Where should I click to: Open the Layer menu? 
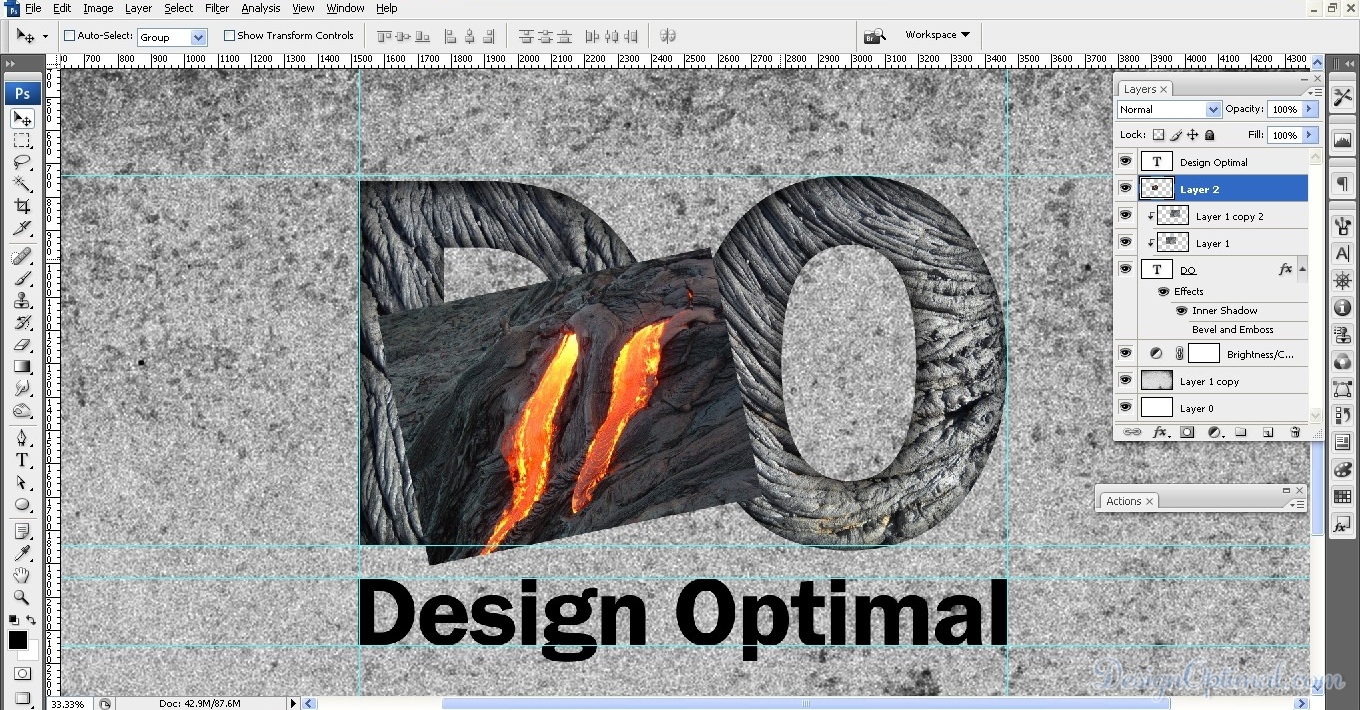[x=138, y=8]
